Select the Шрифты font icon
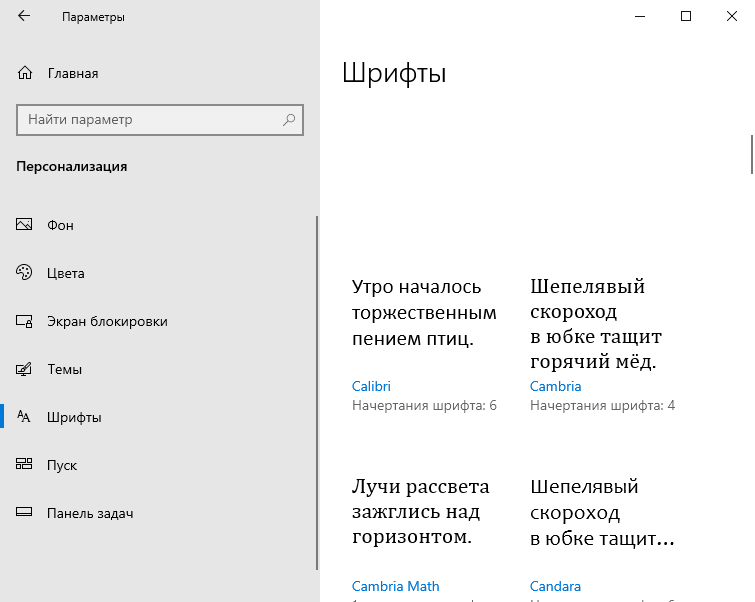The image size is (755, 602). (x=24, y=416)
